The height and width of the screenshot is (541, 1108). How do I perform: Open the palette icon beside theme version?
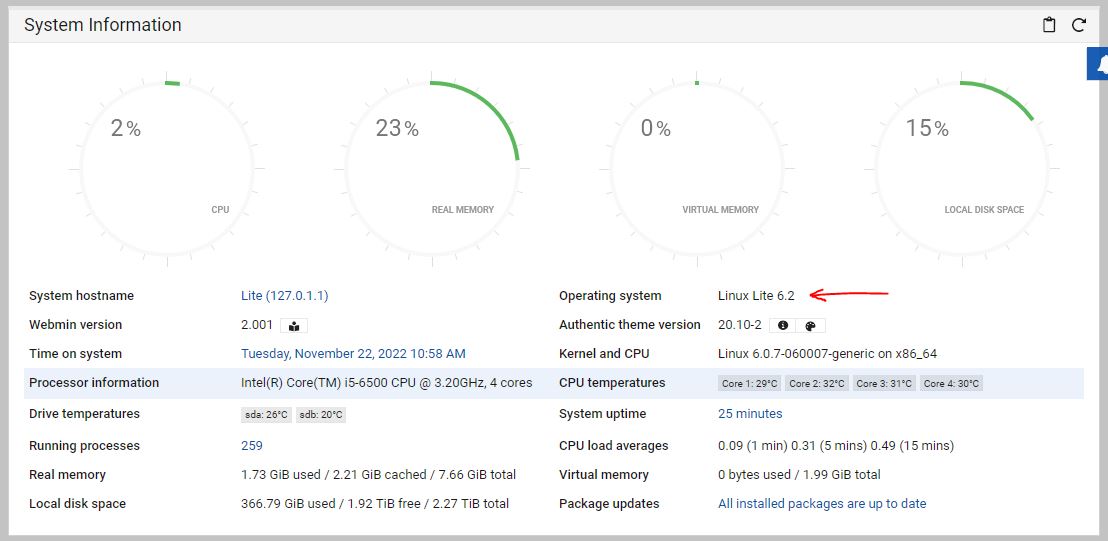point(811,325)
